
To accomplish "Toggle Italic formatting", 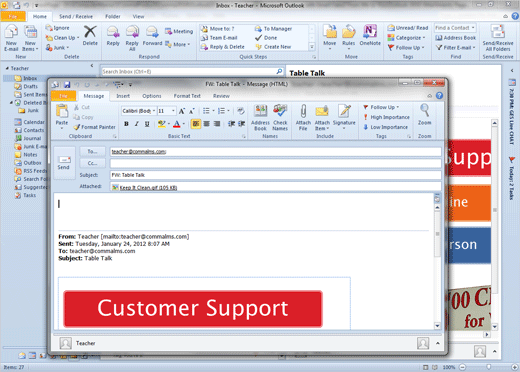I will tap(137, 124).
